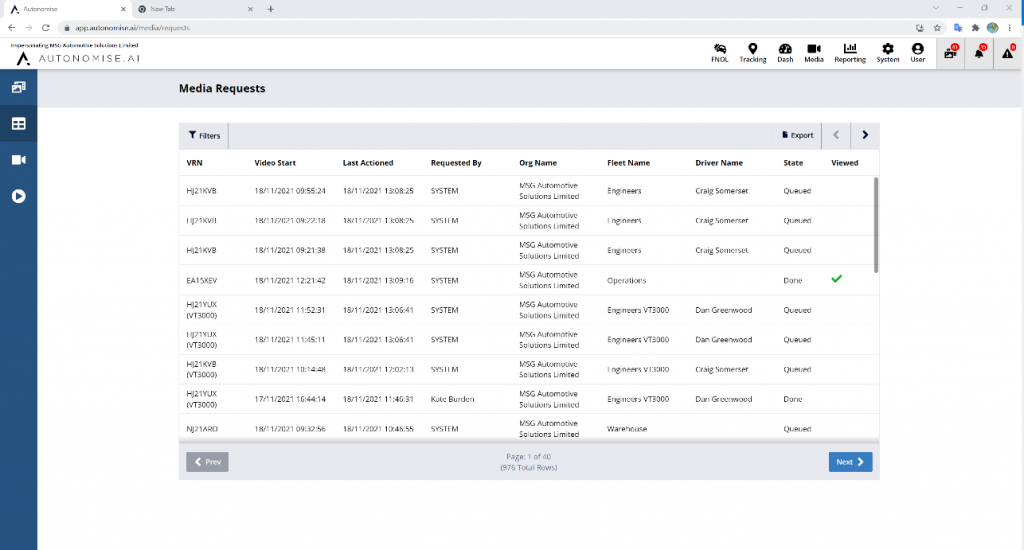Image resolution: width=1024 pixels, height=550 pixels.
Task: Open the Media menu in top navigation
Action: (x=814, y=53)
